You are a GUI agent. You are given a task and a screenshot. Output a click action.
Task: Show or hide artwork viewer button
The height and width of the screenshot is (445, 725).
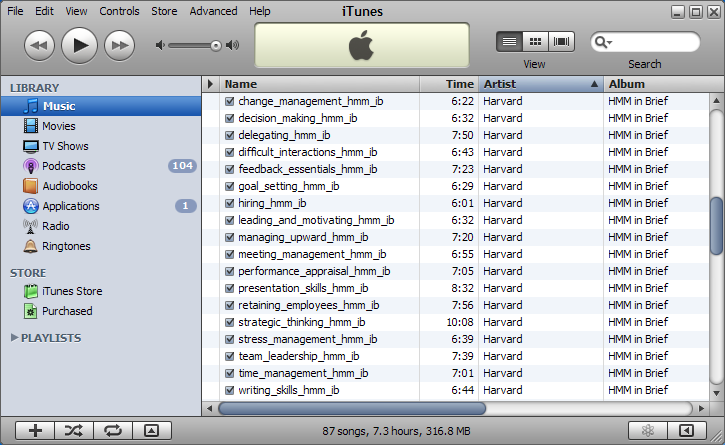pyautogui.click(x=152, y=431)
